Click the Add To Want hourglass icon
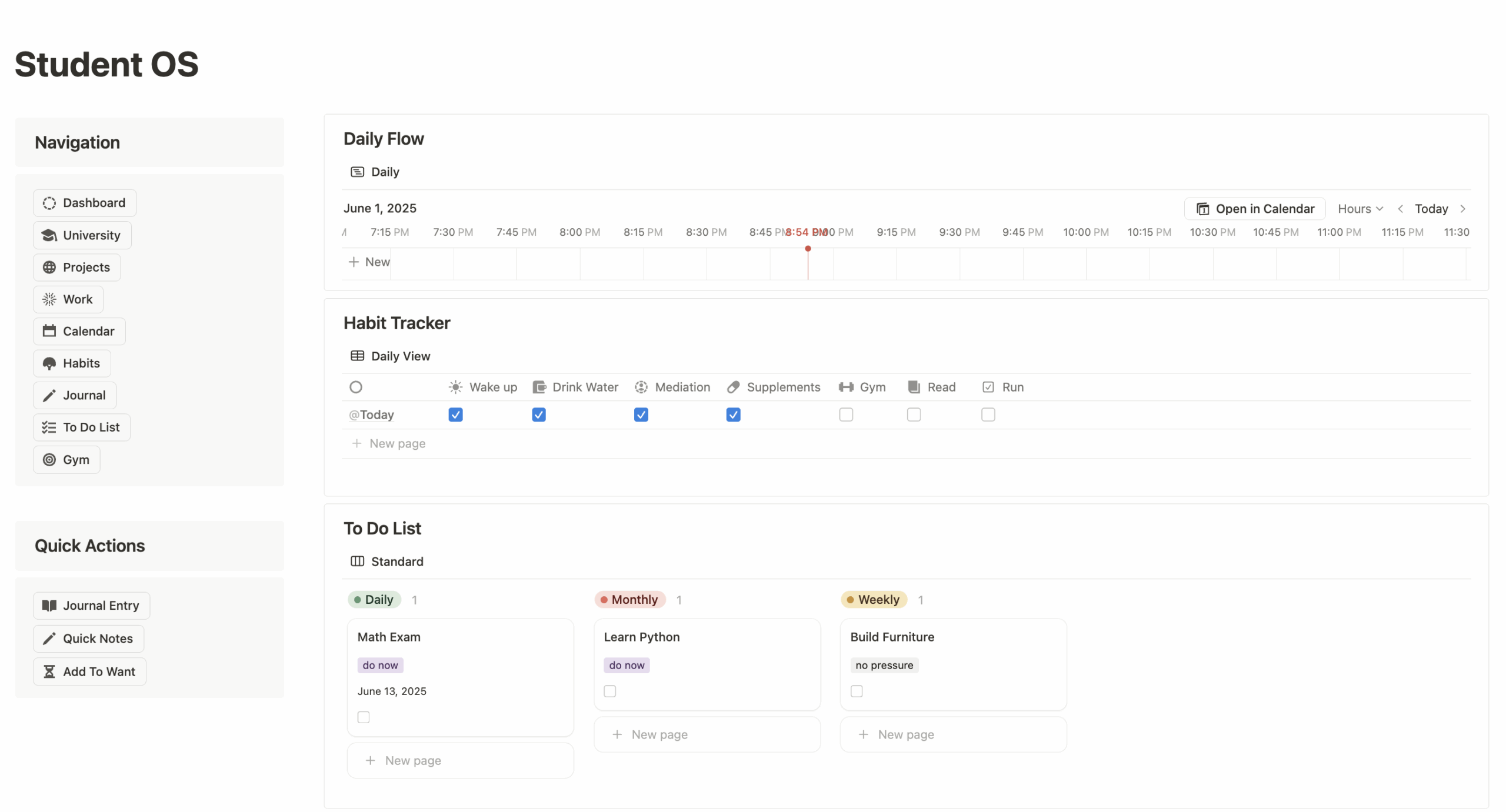This screenshot has height=812, width=1506. pos(49,671)
